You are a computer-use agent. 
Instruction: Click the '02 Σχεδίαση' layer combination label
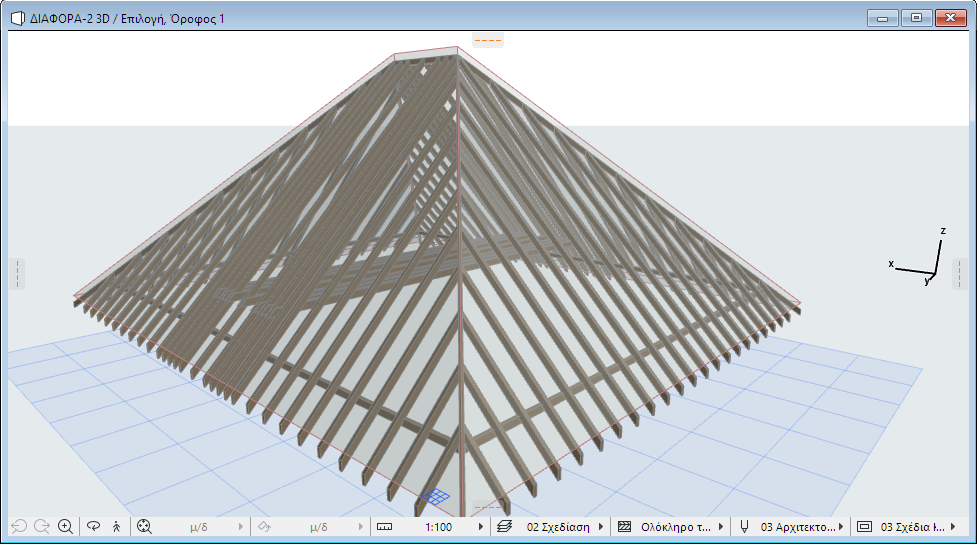[558, 526]
